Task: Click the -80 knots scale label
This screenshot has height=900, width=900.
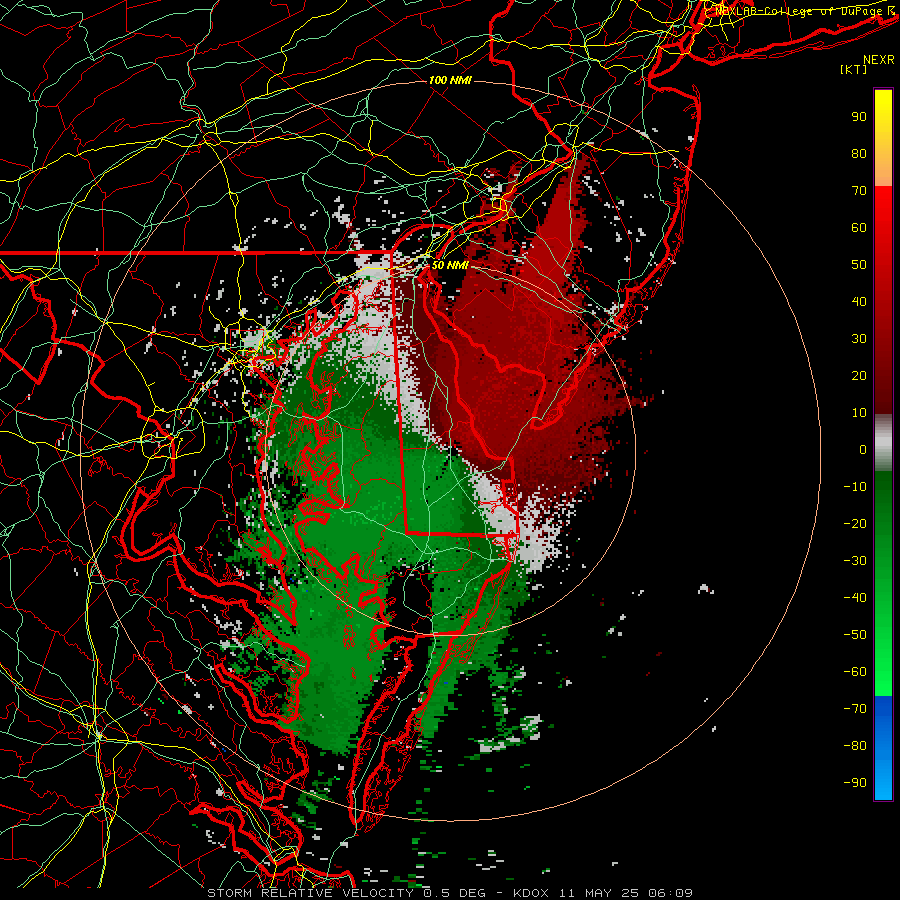Action: click(855, 746)
